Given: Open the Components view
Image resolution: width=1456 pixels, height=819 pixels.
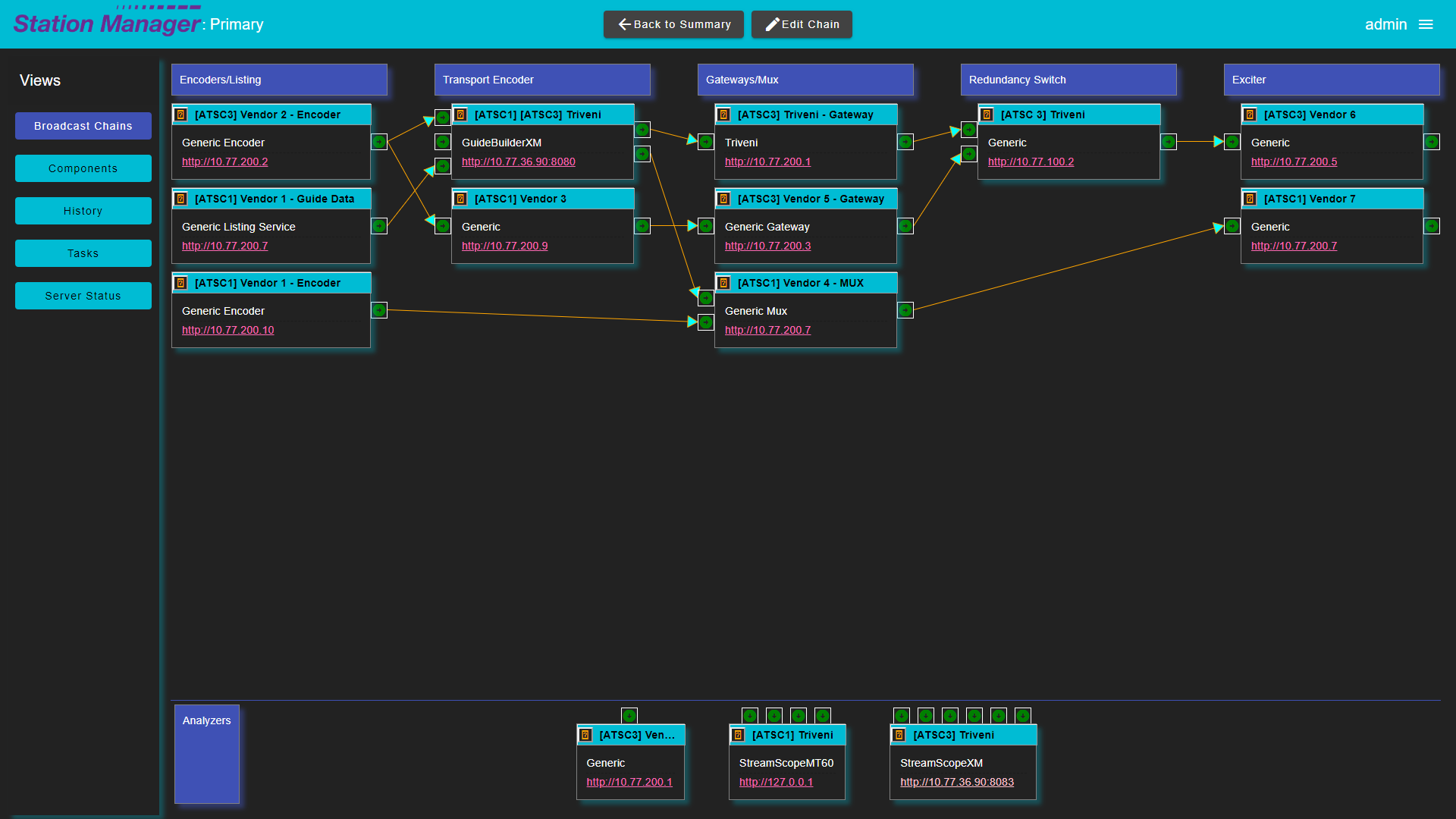Looking at the screenshot, I should 83,168.
